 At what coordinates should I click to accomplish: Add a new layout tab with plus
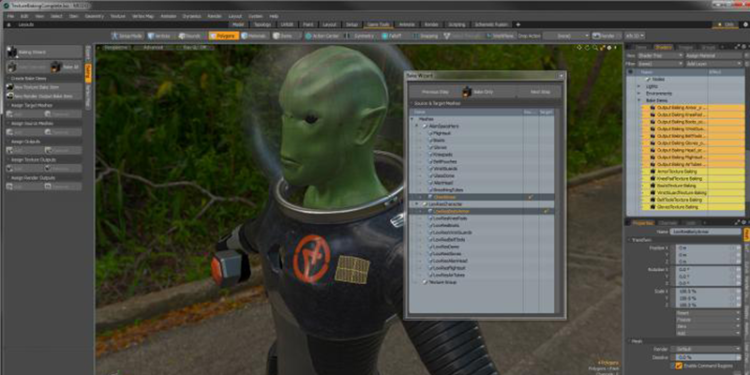(518, 24)
